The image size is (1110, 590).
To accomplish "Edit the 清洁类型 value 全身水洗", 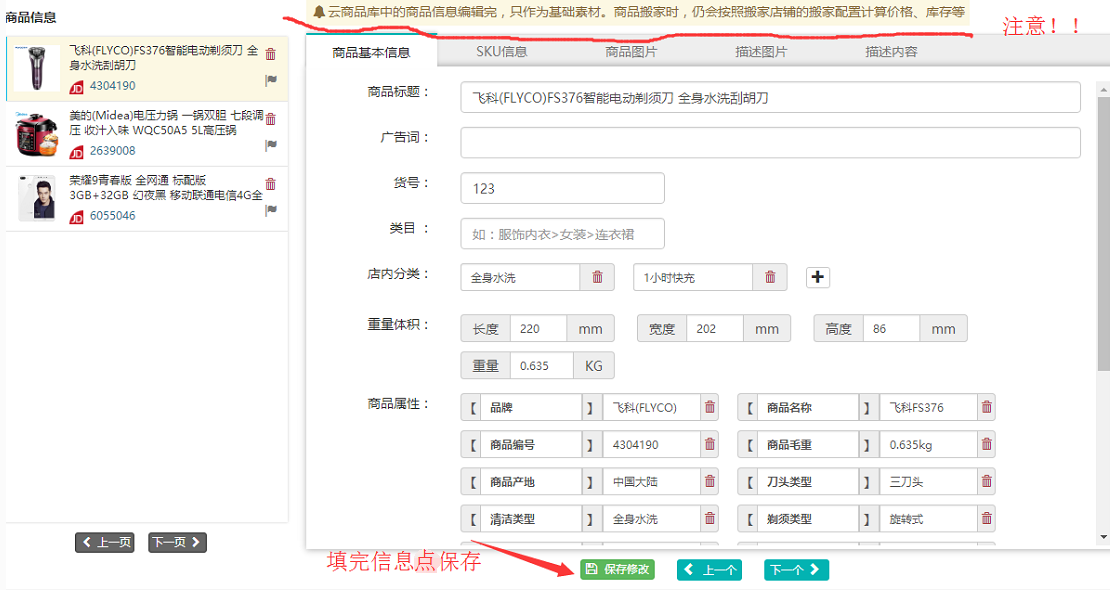I will click(x=652, y=518).
